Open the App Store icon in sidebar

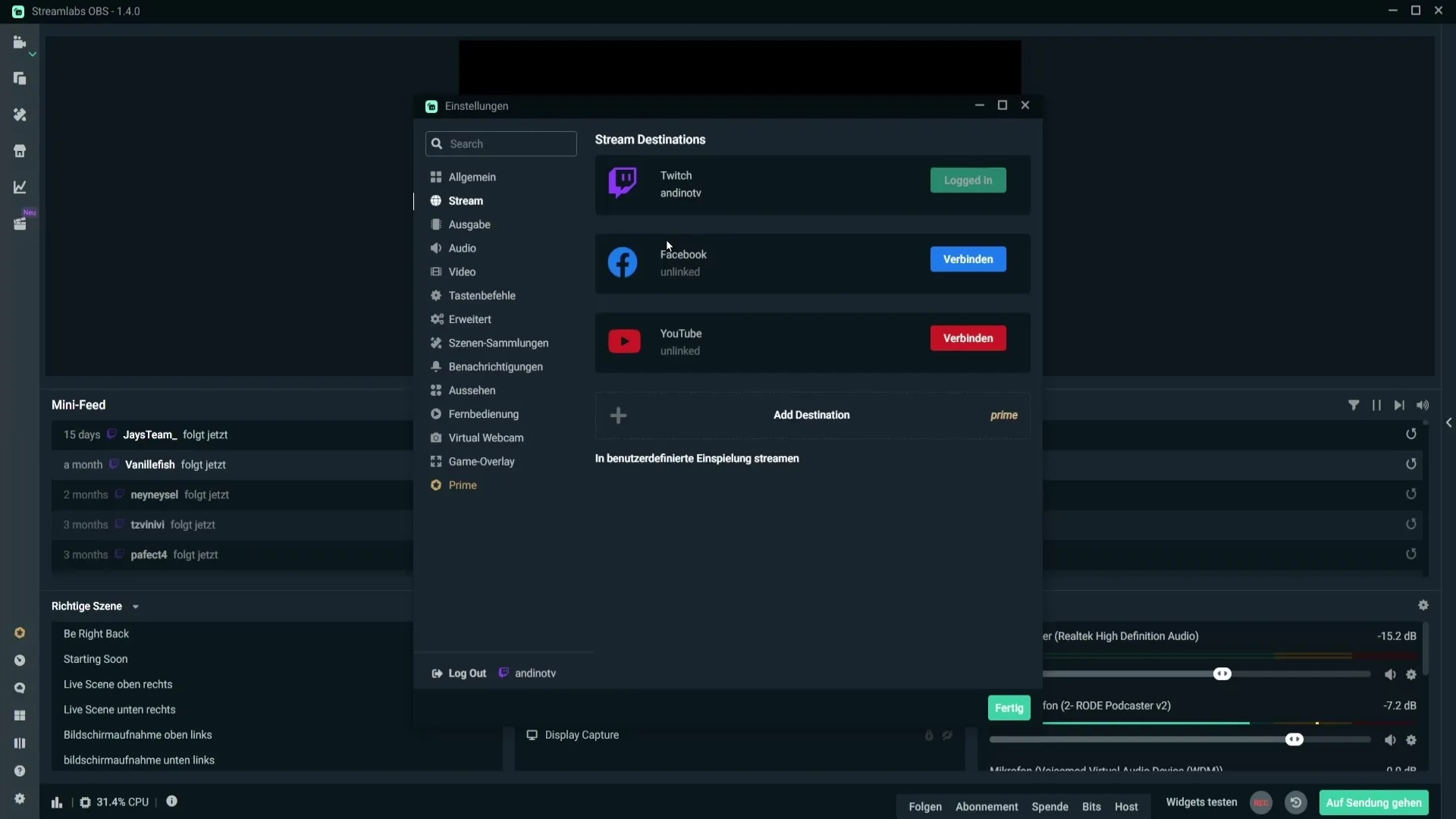(x=20, y=151)
